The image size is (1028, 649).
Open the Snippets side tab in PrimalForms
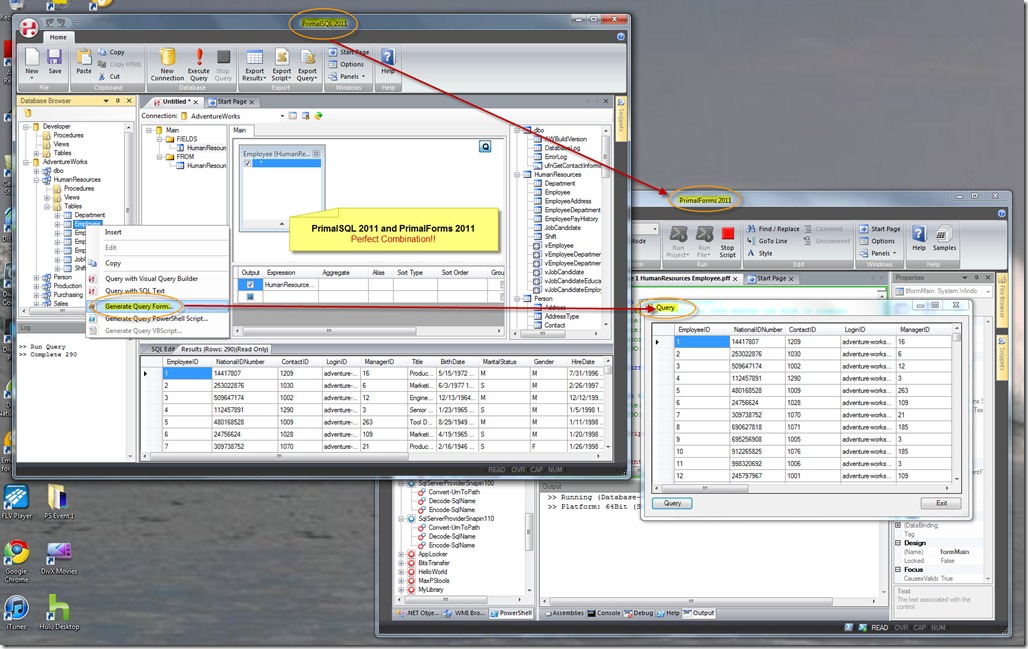pos(1002,357)
